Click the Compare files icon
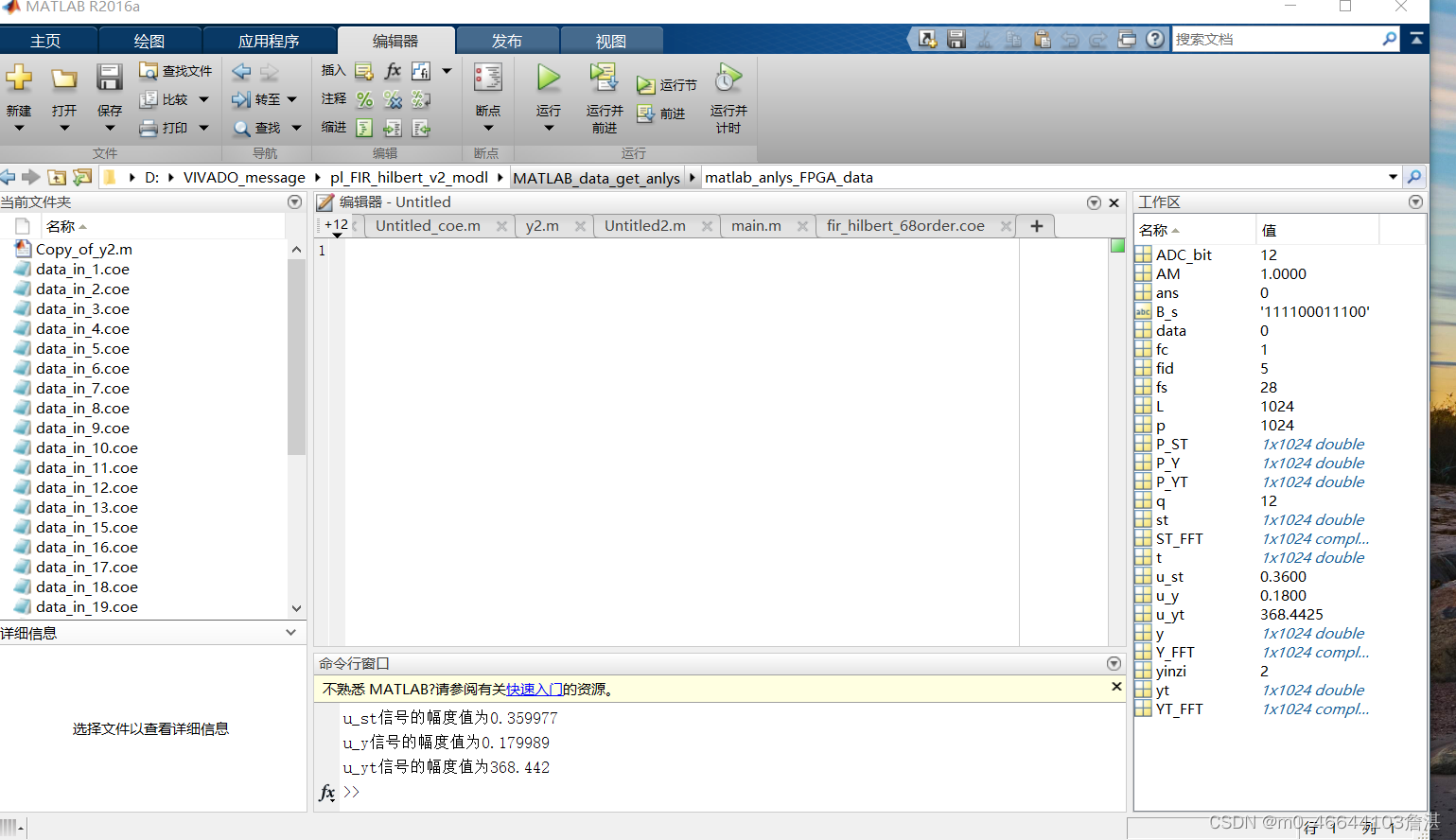 tap(149, 99)
